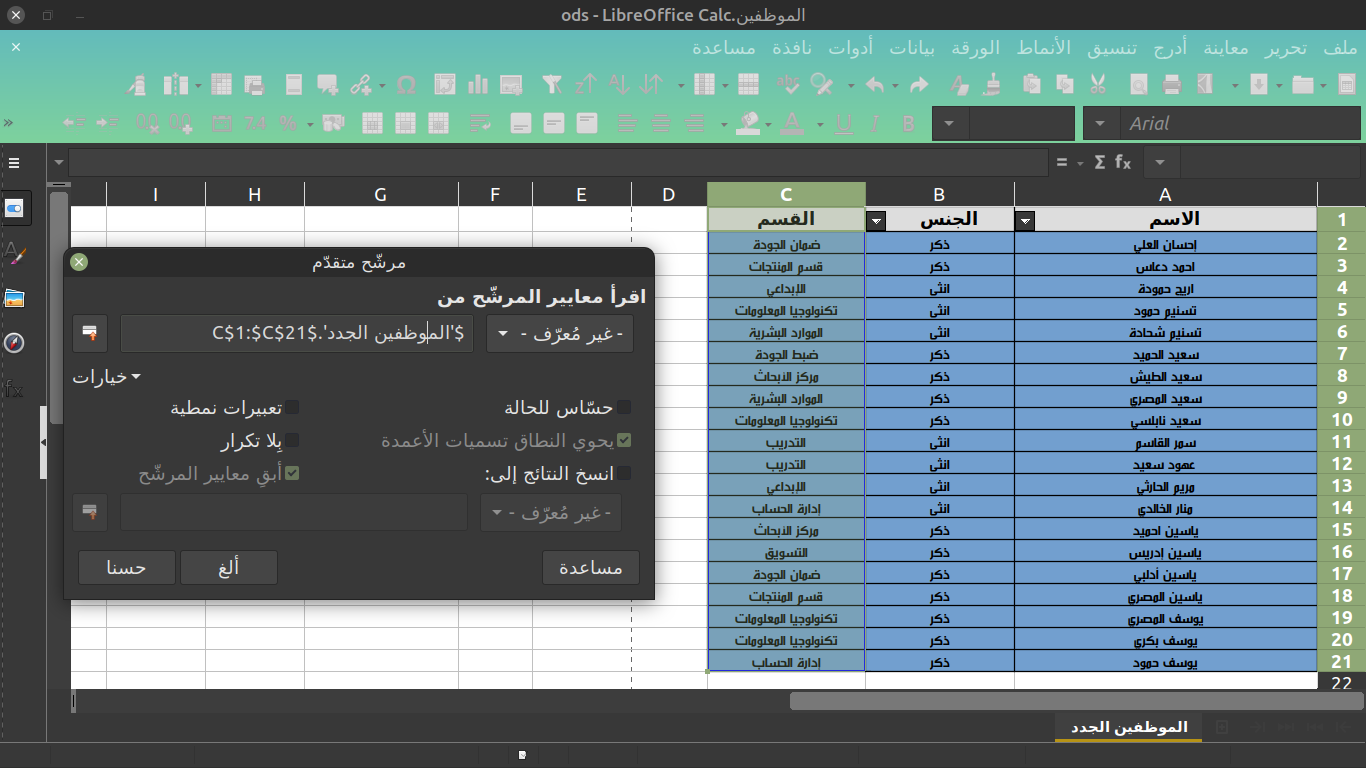
Task: Open the Gallery sidebar panel
Action: tap(15, 298)
